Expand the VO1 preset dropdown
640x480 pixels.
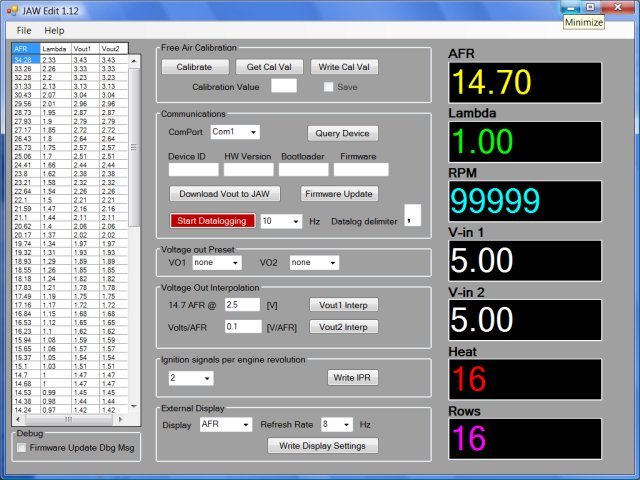(x=217, y=262)
